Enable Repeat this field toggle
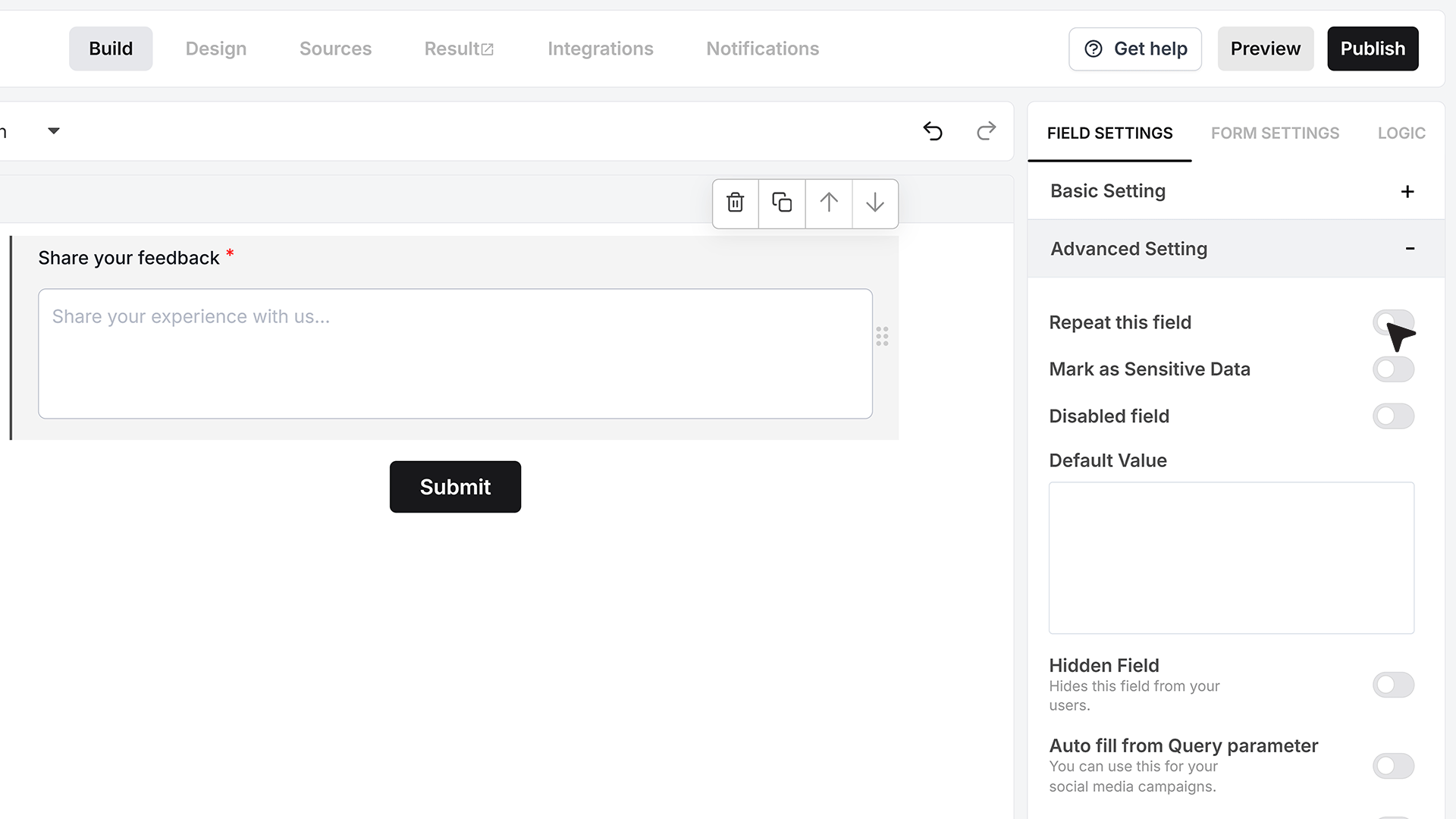This screenshot has height=819, width=1456. (1393, 322)
